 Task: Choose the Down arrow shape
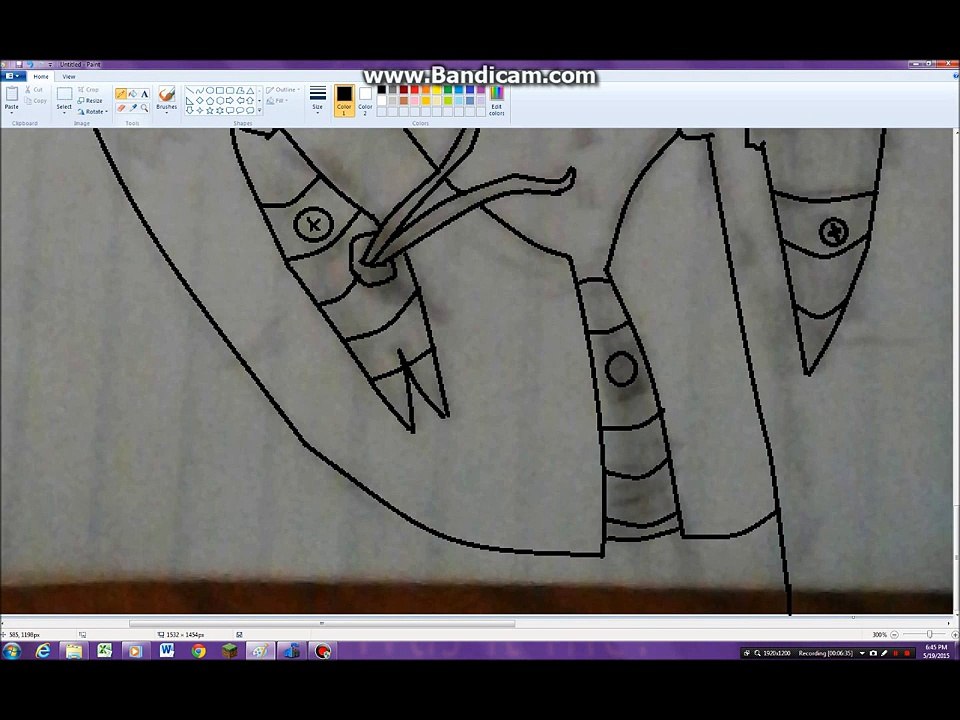coord(190,110)
